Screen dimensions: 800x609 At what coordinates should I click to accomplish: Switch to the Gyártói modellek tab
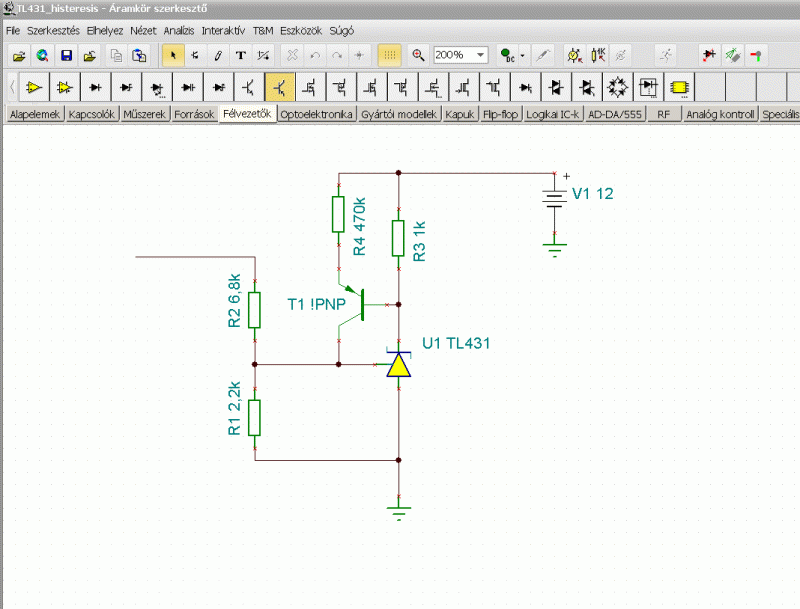coord(399,114)
